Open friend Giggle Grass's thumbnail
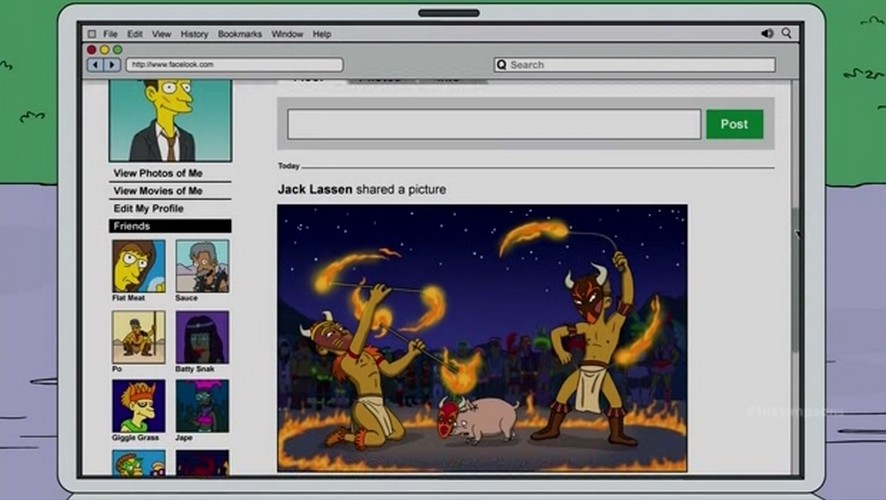 [138, 406]
